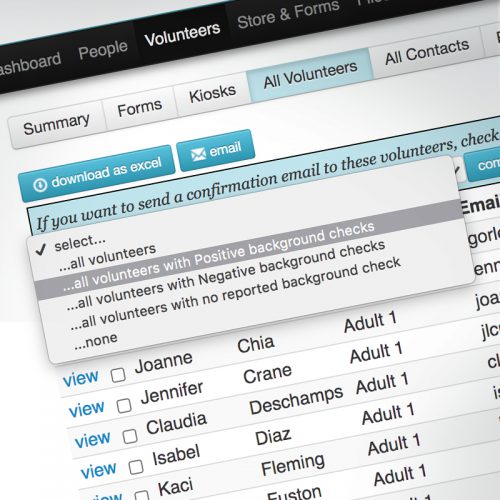
Task: Switch to the Kiosks tab
Action: [212, 93]
